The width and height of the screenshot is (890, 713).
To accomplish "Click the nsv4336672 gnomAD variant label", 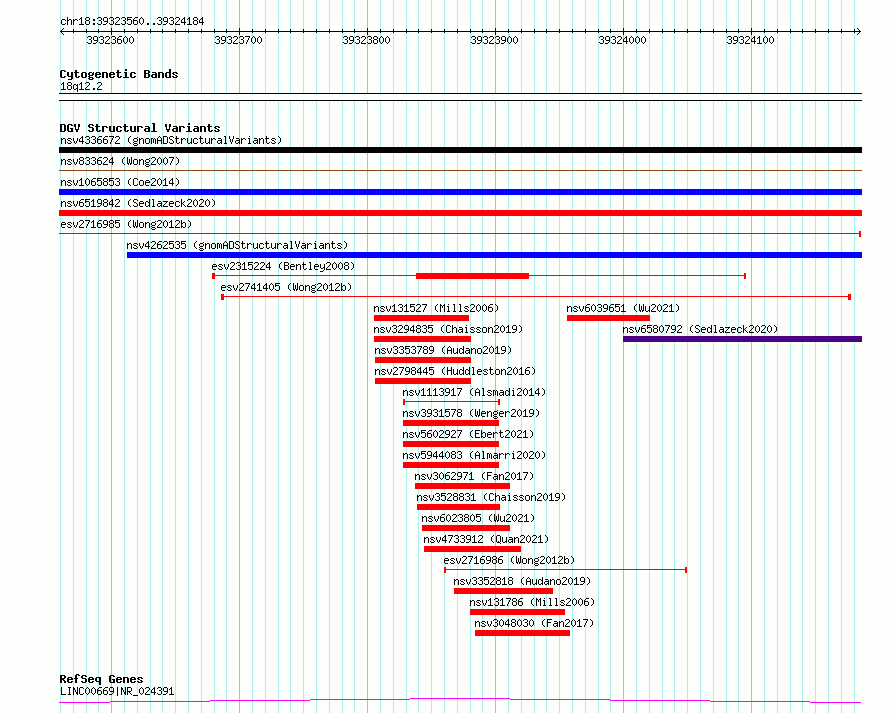I will (171, 140).
